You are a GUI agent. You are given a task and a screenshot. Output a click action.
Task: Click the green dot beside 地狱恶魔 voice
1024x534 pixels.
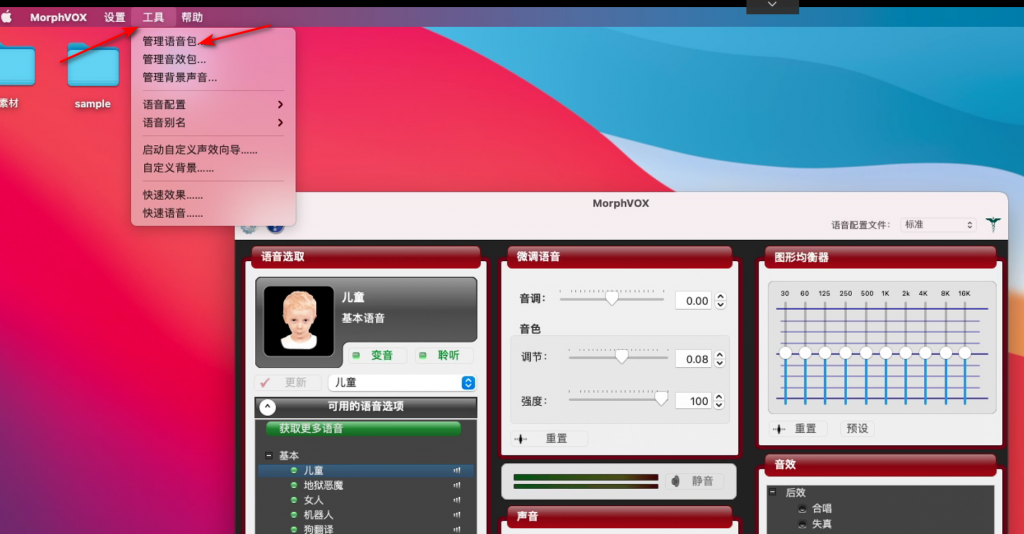tap(294, 485)
